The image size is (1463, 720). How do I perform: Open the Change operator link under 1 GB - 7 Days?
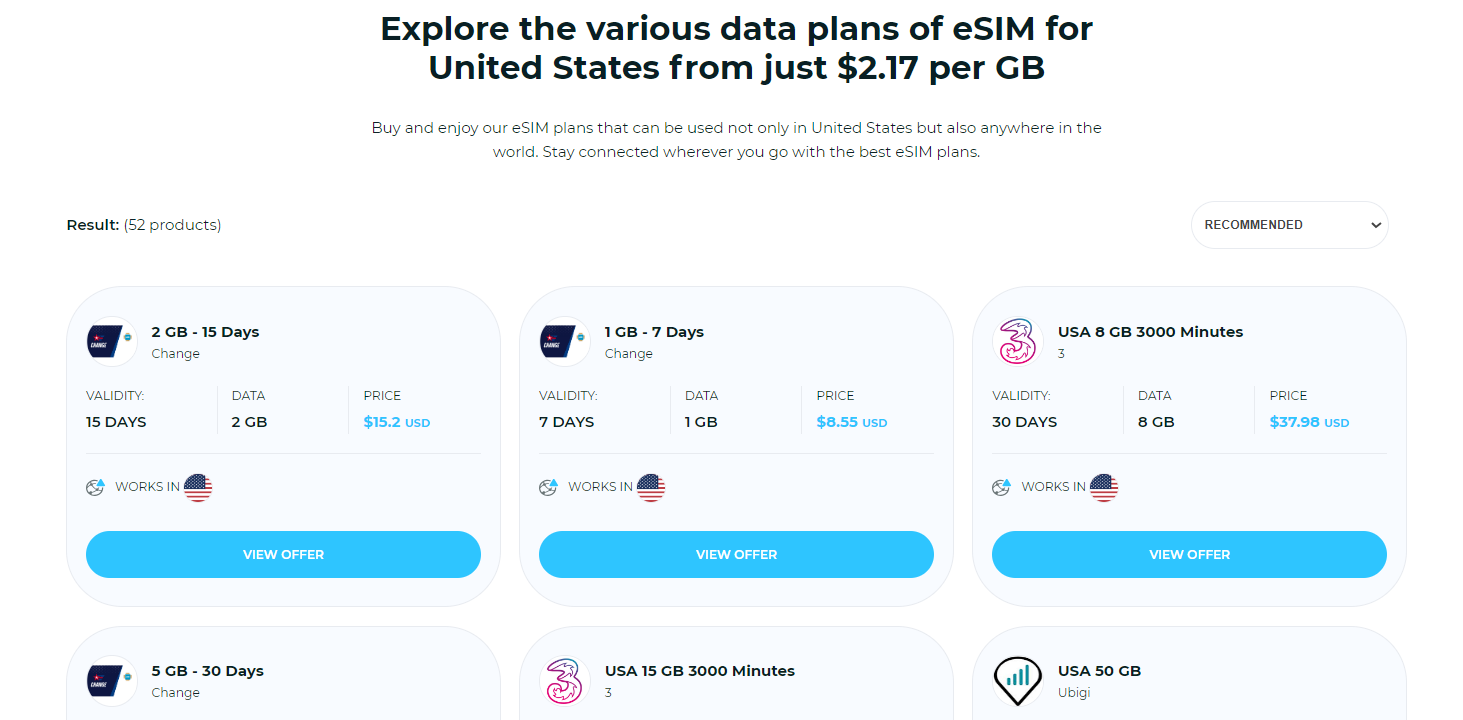(629, 353)
